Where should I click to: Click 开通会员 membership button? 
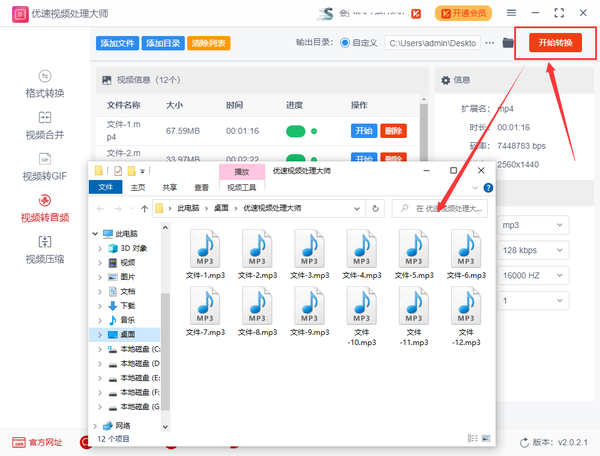click(463, 13)
